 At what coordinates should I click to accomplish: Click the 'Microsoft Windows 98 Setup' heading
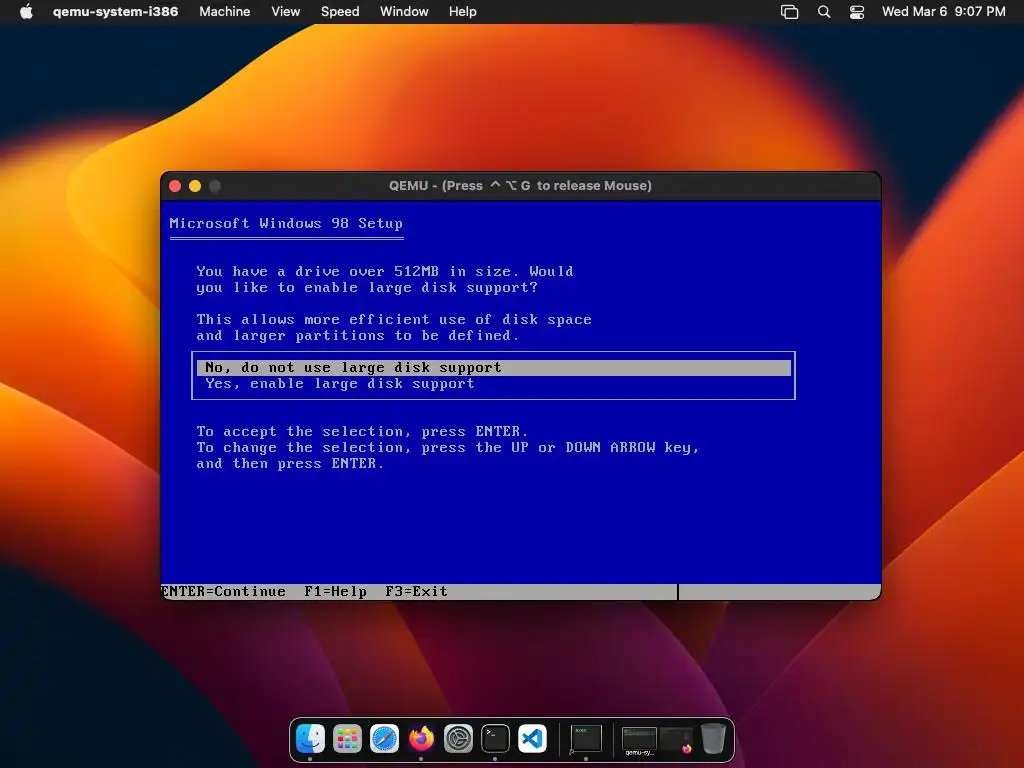[286, 223]
